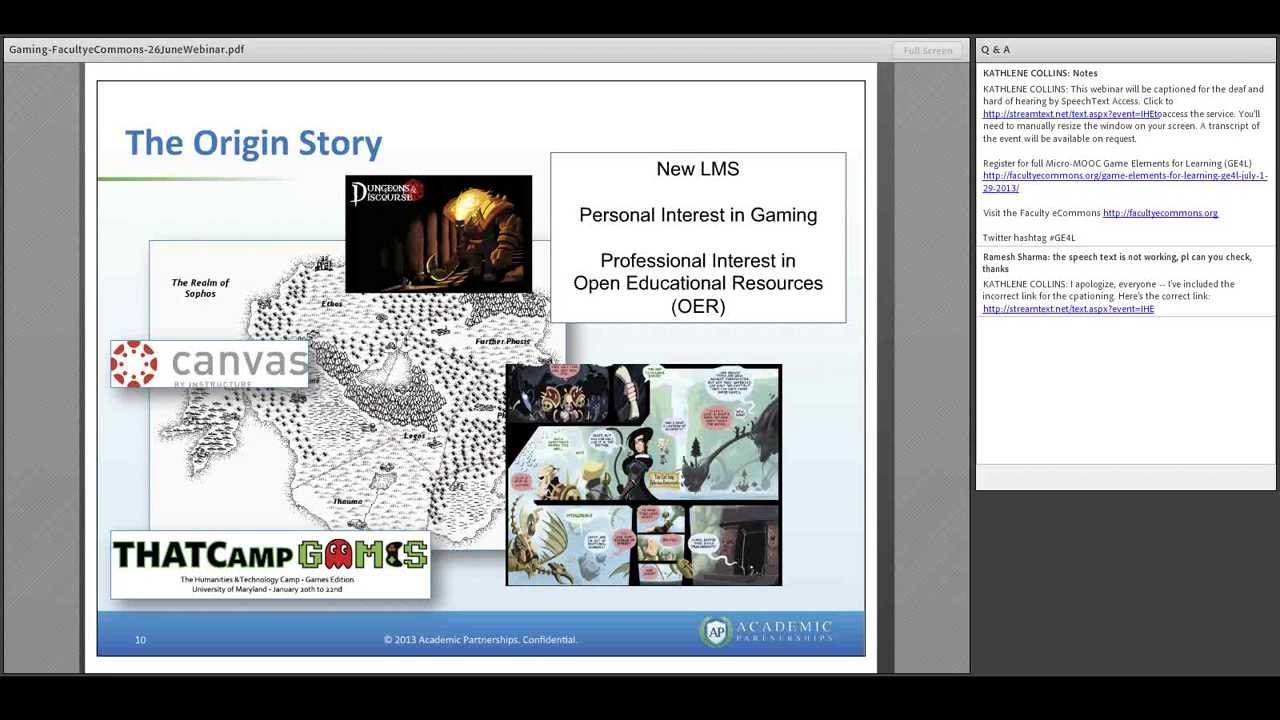Image resolution: width=1280 pixels, height=720 pixels.
Task: Click 'The Origin Story' slide heading
Action: tap(253, 143)
